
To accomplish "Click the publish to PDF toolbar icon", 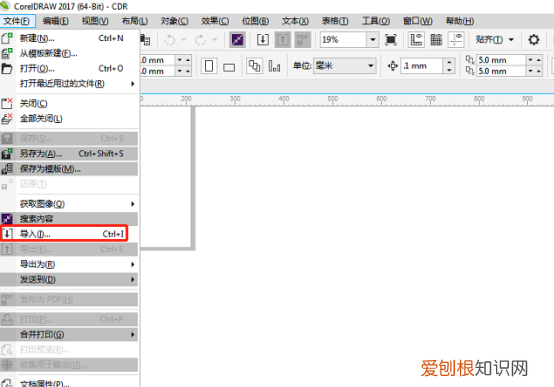I will 302,40.
